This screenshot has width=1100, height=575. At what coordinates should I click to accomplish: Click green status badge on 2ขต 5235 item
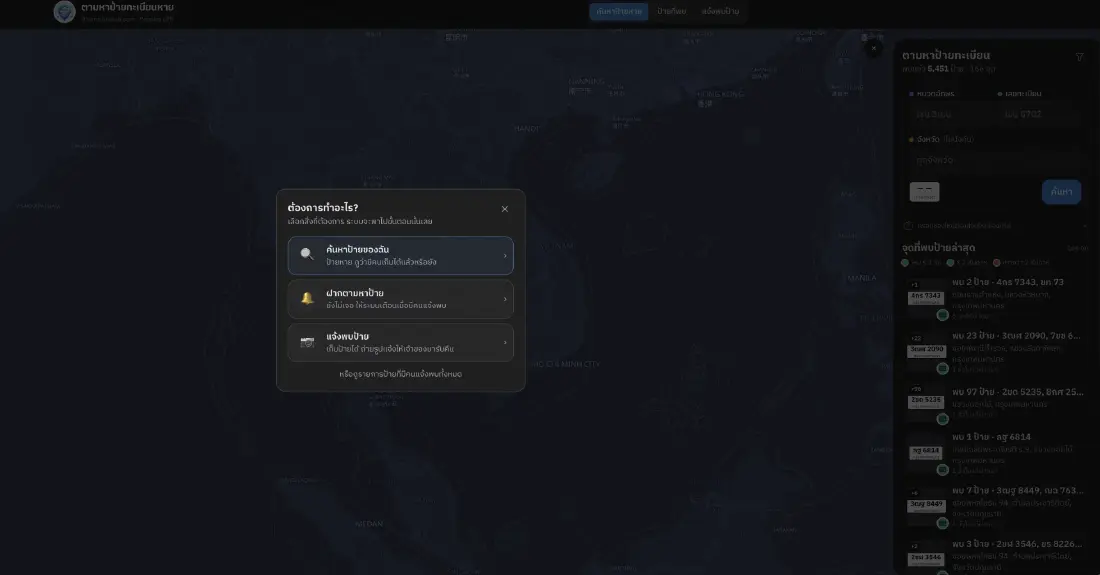pos(943,419)
